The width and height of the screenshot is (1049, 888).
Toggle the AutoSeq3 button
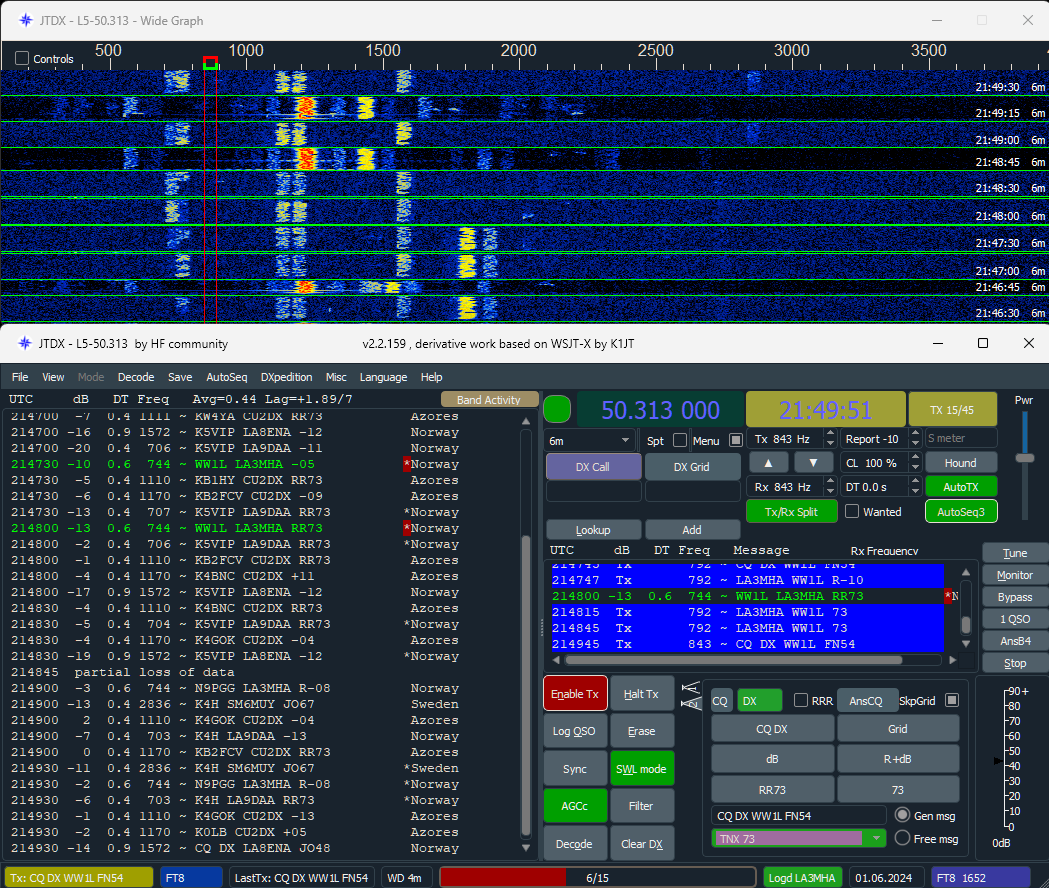point(961,512)
